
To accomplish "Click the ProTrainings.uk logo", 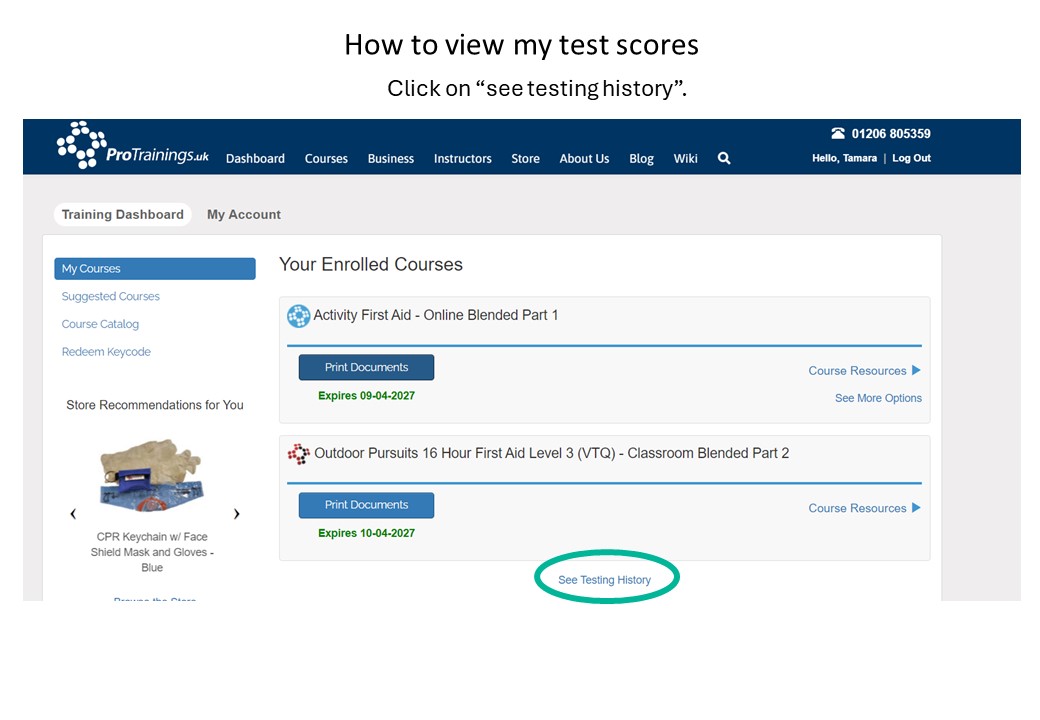I will coord(132,146).
